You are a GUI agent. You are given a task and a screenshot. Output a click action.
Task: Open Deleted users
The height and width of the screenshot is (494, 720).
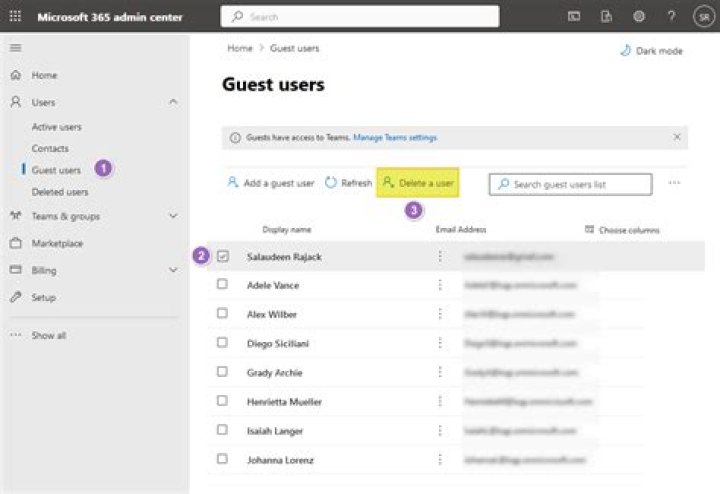click(x=60, y=192)
